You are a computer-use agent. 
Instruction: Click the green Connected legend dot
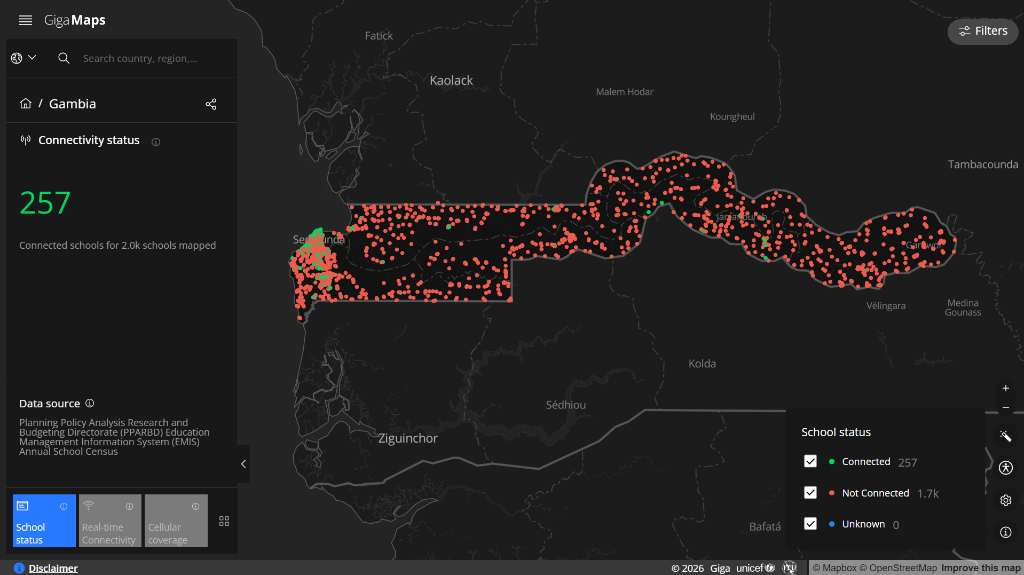(831, 461)
